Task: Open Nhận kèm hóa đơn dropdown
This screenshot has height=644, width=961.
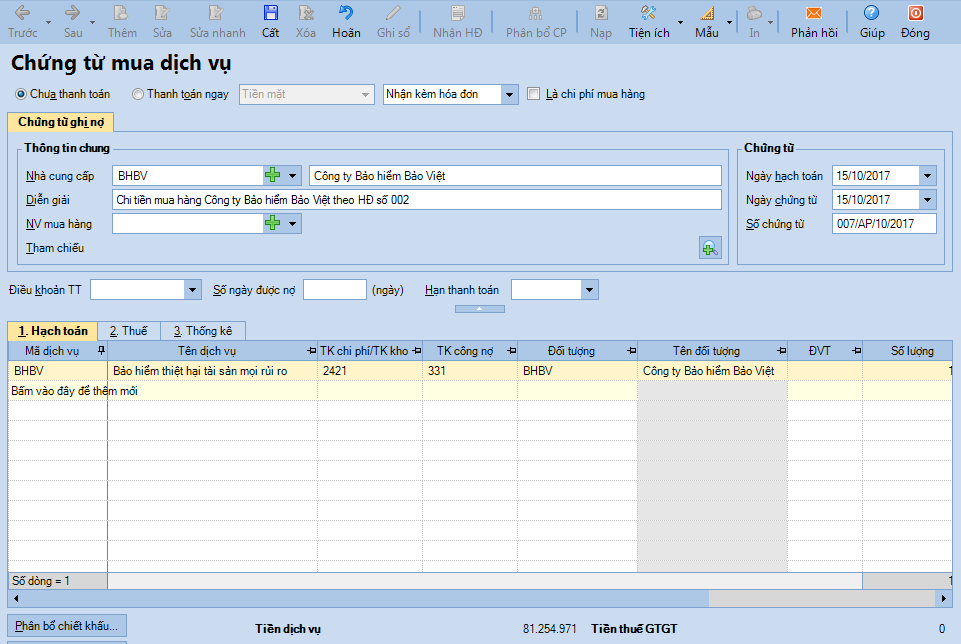Action: point(509,94)
